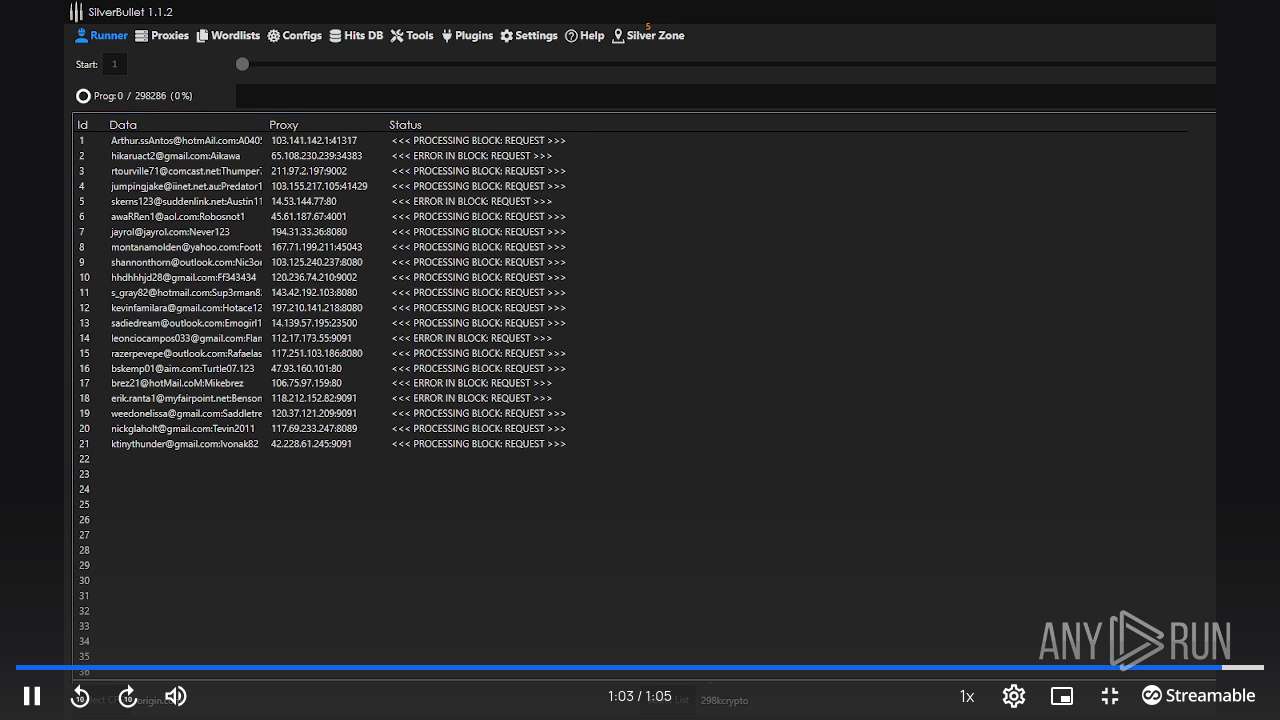Open the Runner tab

click(x=102, y=36)
